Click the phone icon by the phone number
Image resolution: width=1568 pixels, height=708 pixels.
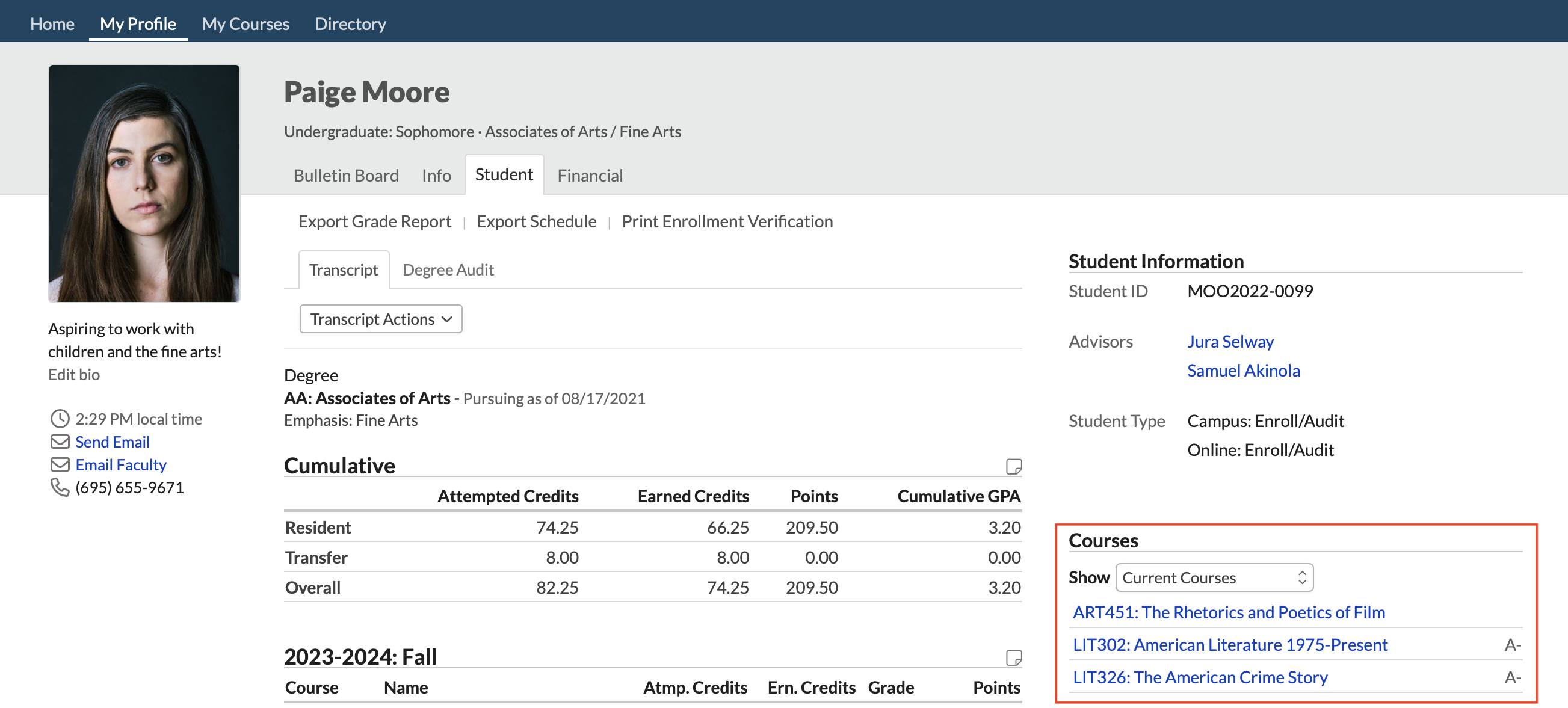click(60, 487)
